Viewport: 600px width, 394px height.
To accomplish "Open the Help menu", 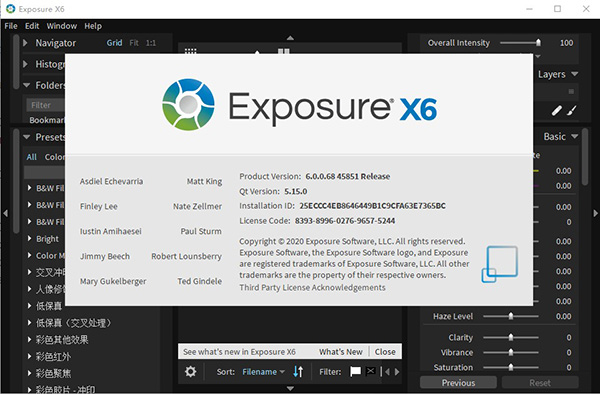I will tap(93, 26).
